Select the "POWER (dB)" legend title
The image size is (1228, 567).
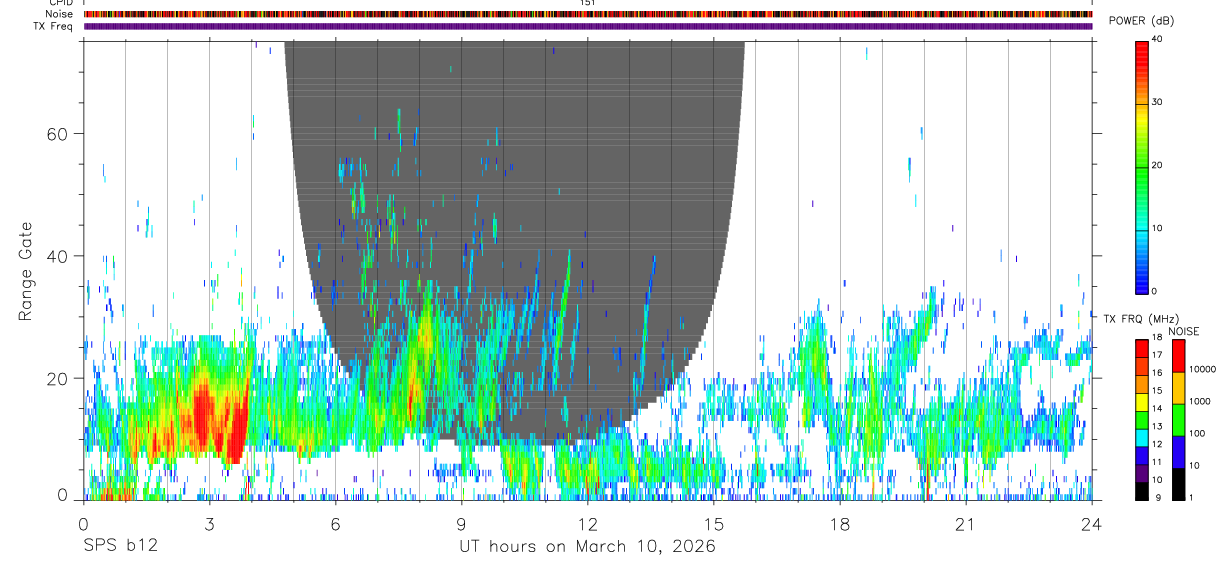pos(1141,21)
